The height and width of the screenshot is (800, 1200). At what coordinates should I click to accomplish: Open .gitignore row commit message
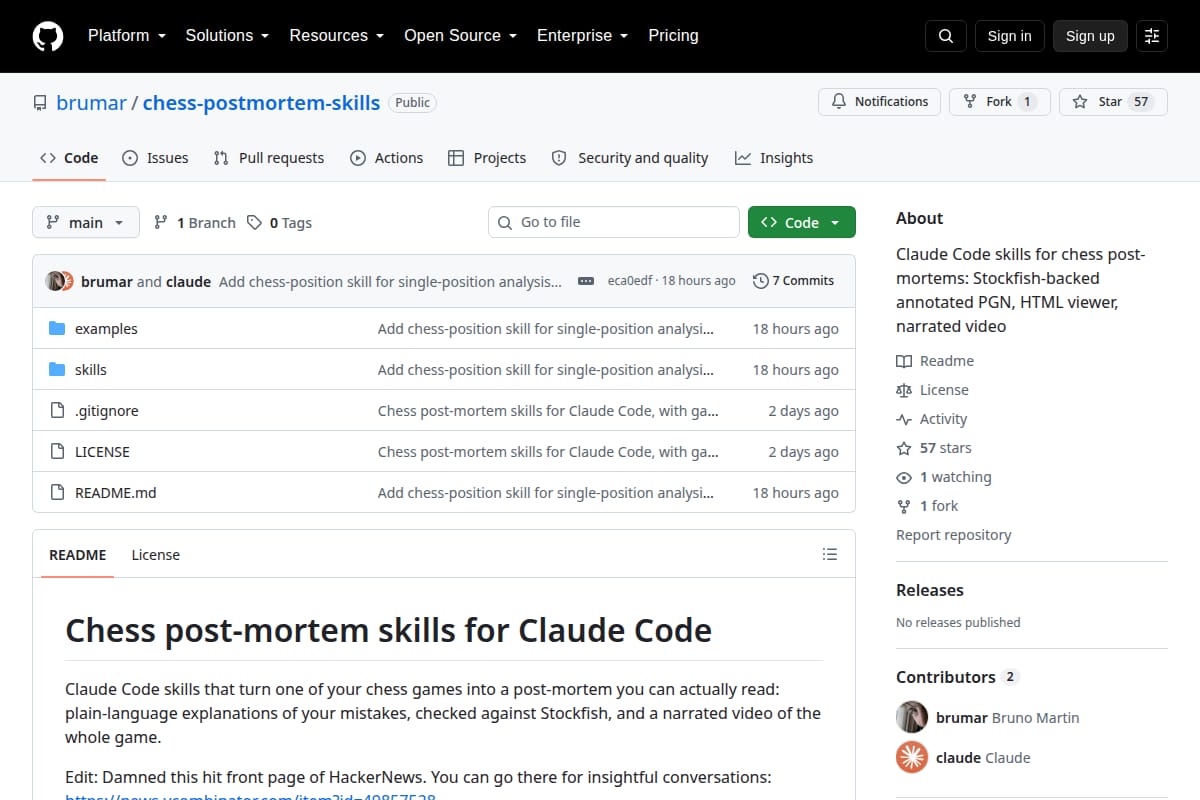tap(548, 411)
